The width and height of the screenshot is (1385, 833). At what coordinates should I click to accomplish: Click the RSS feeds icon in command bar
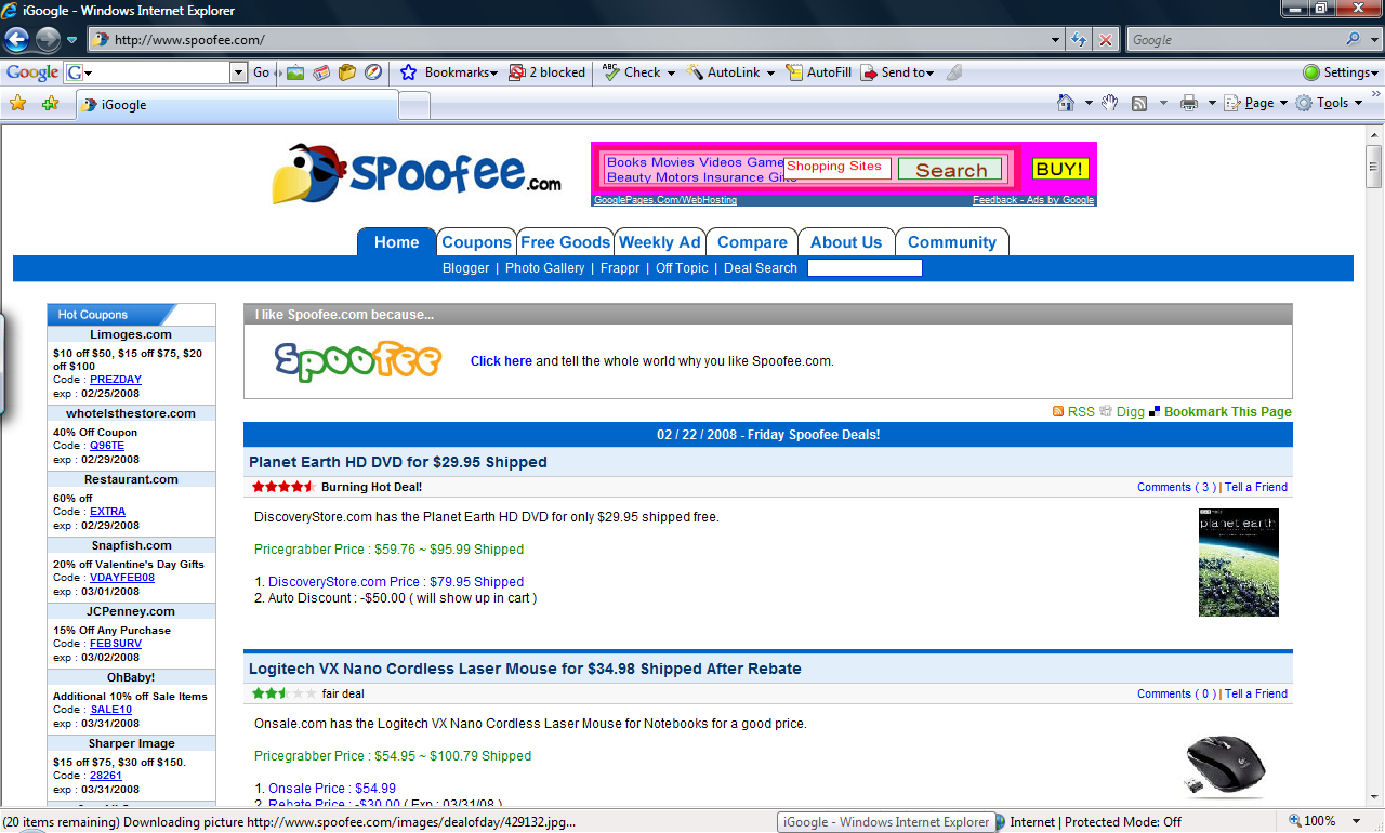click(x=1139, y=102)
